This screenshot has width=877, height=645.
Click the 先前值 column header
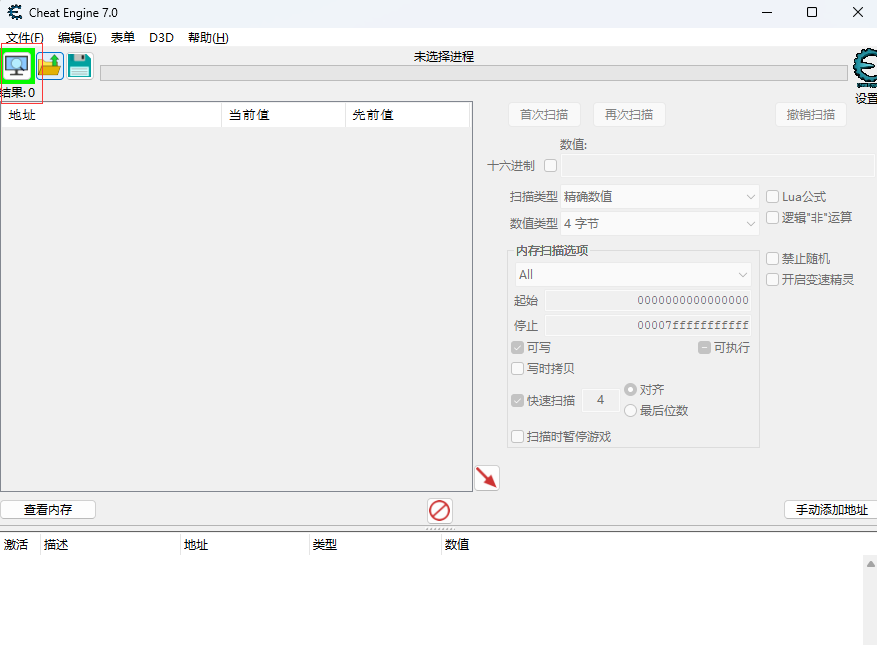(407, 115)
